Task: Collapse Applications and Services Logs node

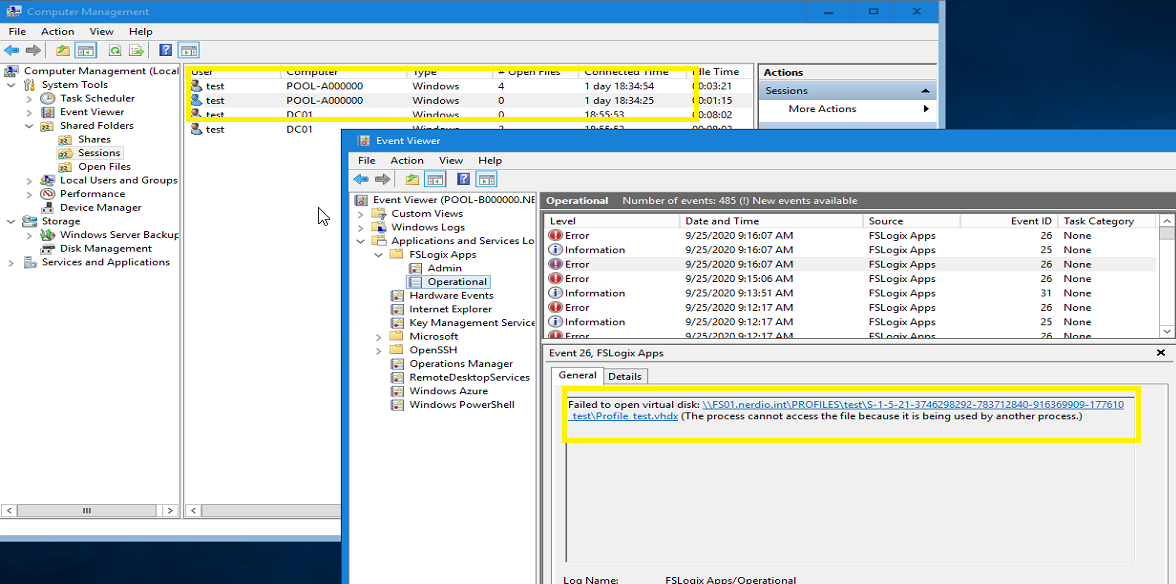Action: tap(361, 241)
